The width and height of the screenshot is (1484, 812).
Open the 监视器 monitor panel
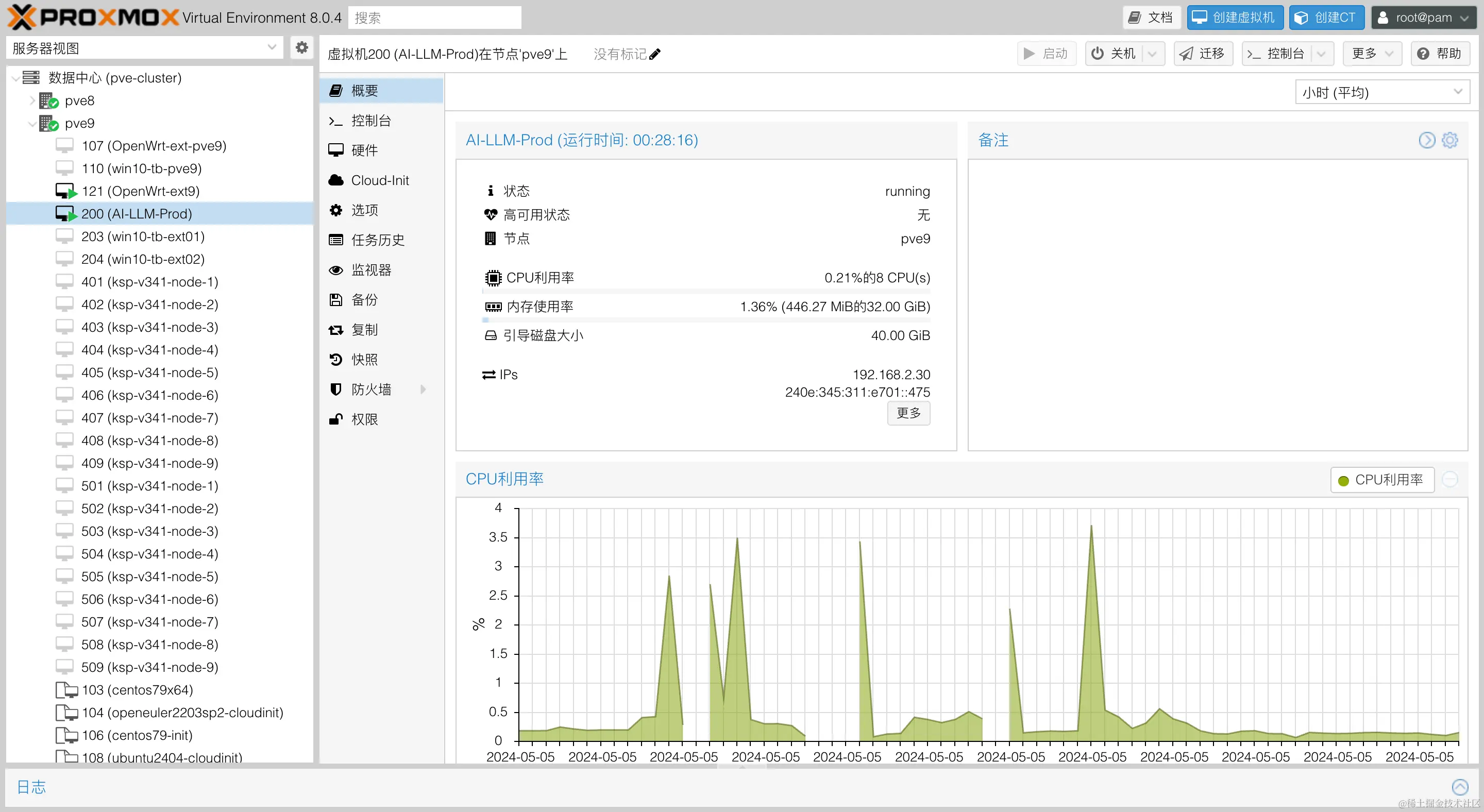coord(372,269)
